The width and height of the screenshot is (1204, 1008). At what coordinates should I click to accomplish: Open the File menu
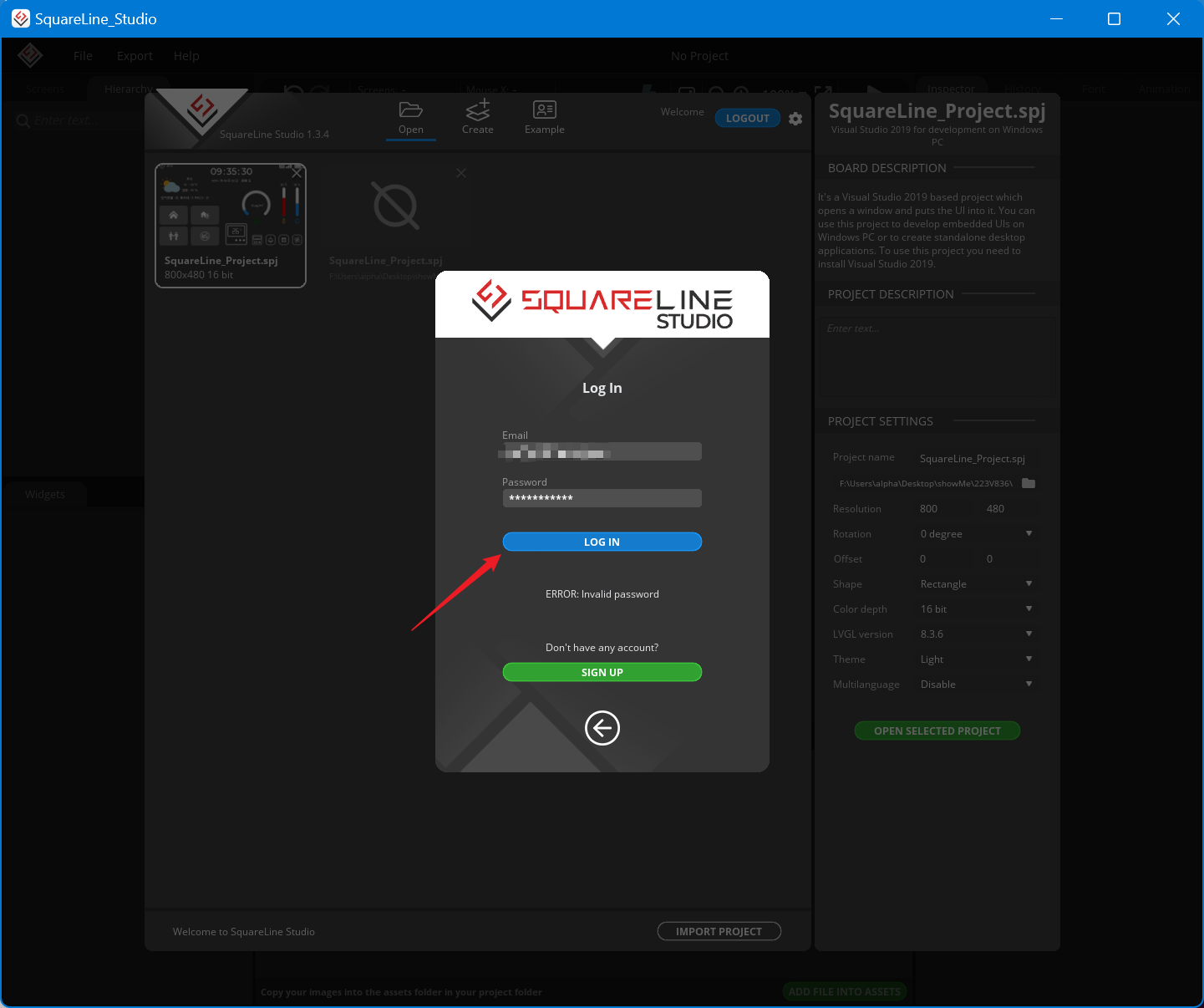tap(83, 55)
